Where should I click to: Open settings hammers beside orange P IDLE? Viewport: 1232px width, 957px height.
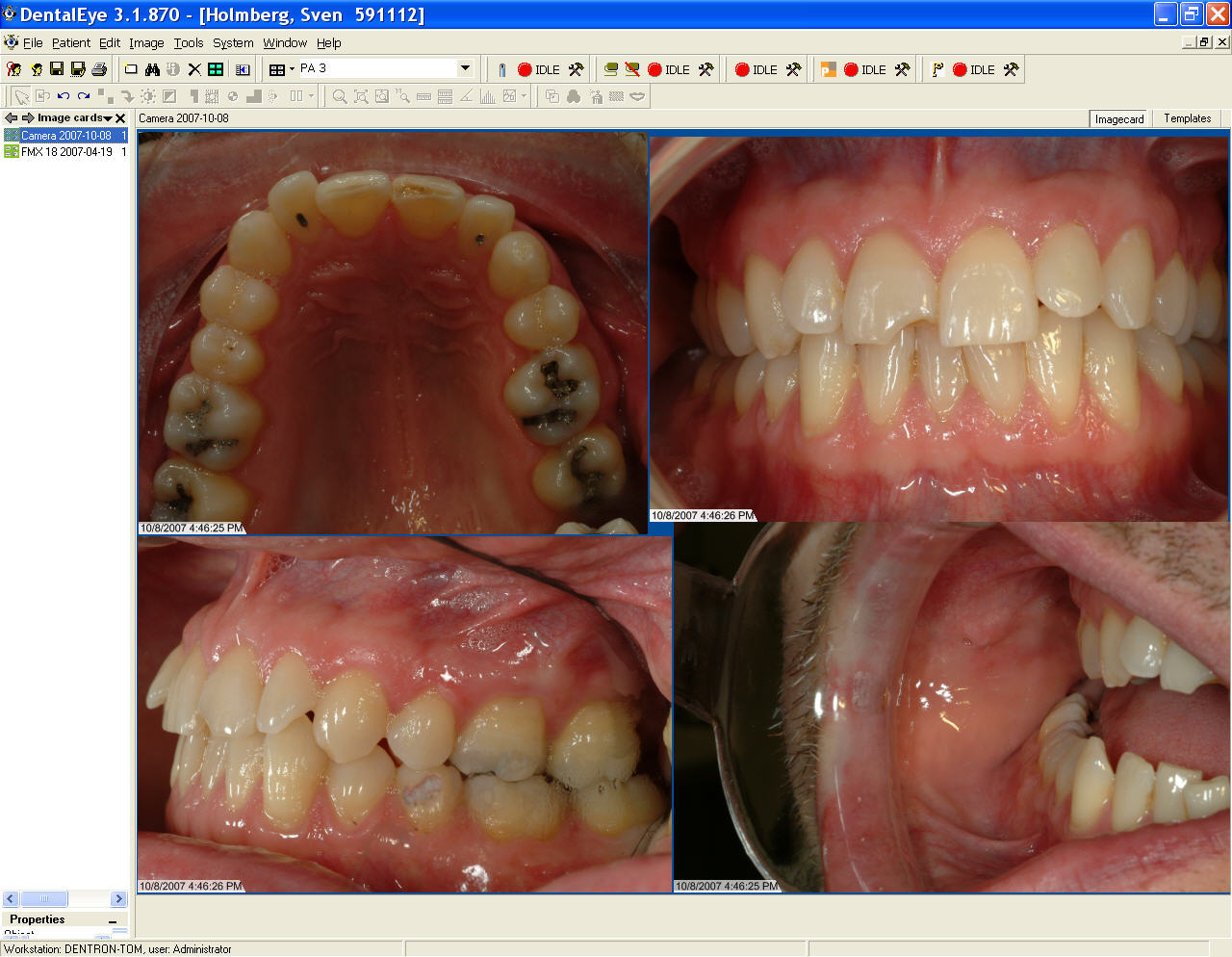(902, 69)
